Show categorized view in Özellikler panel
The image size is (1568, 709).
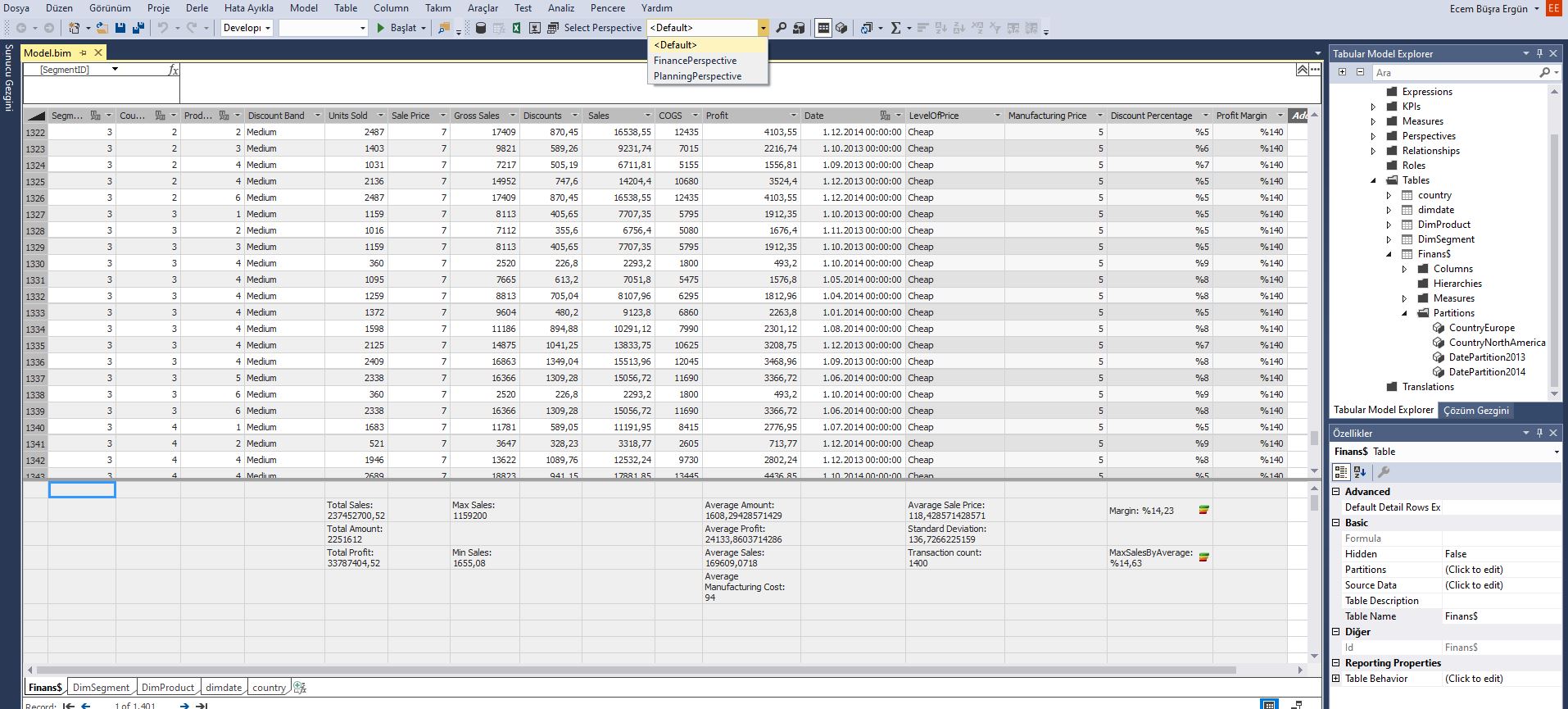(1341, 472)
